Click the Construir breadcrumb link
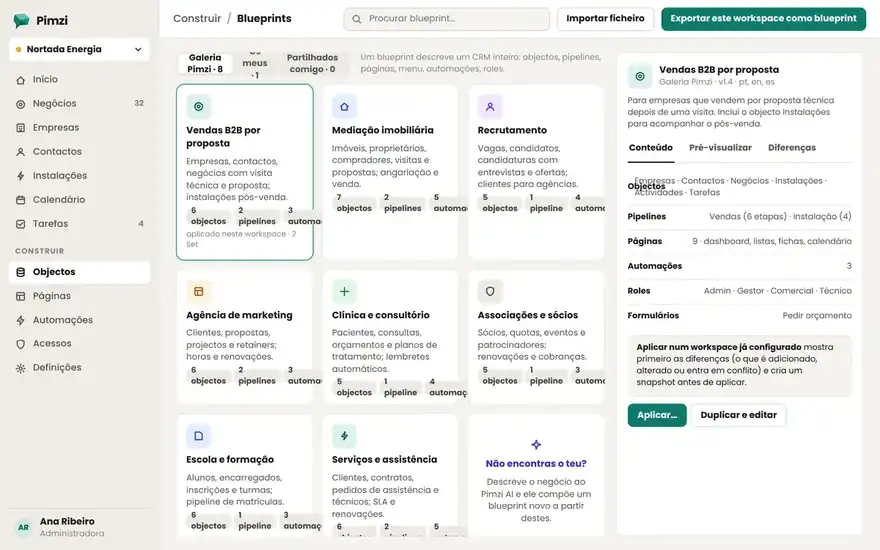The width and height of the screenshot is (880, 550). tap(197, 19)
